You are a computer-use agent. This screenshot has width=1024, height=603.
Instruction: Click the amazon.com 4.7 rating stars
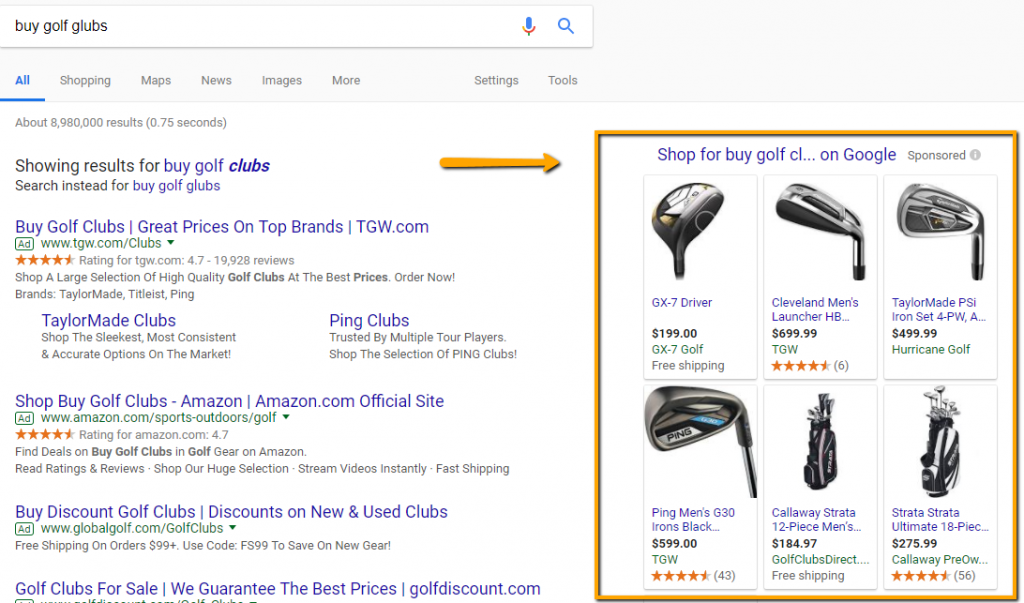[x=44, y=434]
